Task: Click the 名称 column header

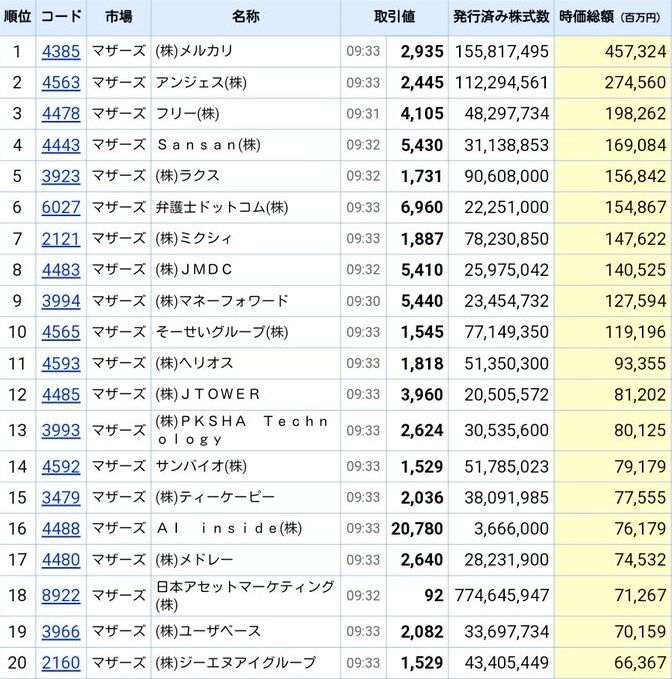Action: (246, 16)
